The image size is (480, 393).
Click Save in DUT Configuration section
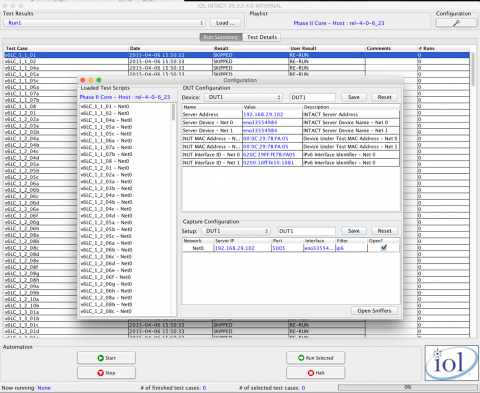[354, 97]
